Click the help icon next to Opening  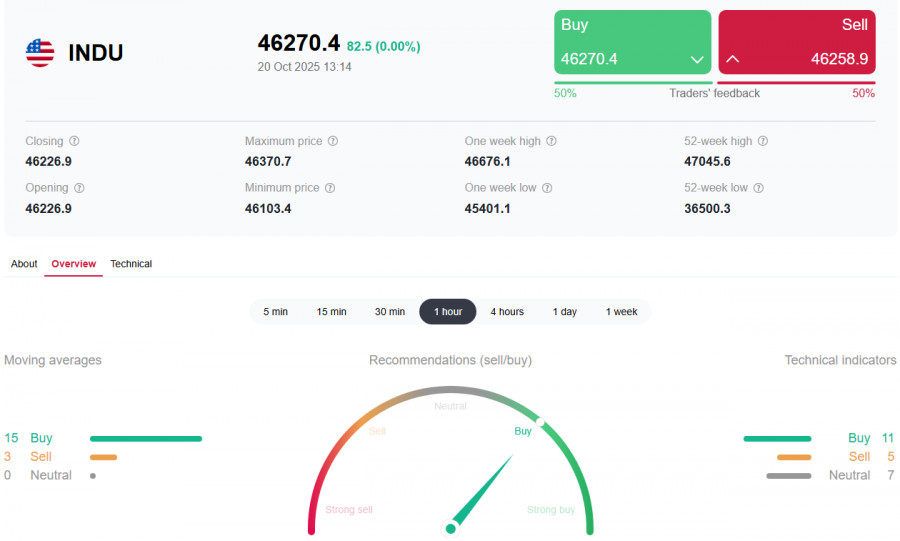(79, 188)
